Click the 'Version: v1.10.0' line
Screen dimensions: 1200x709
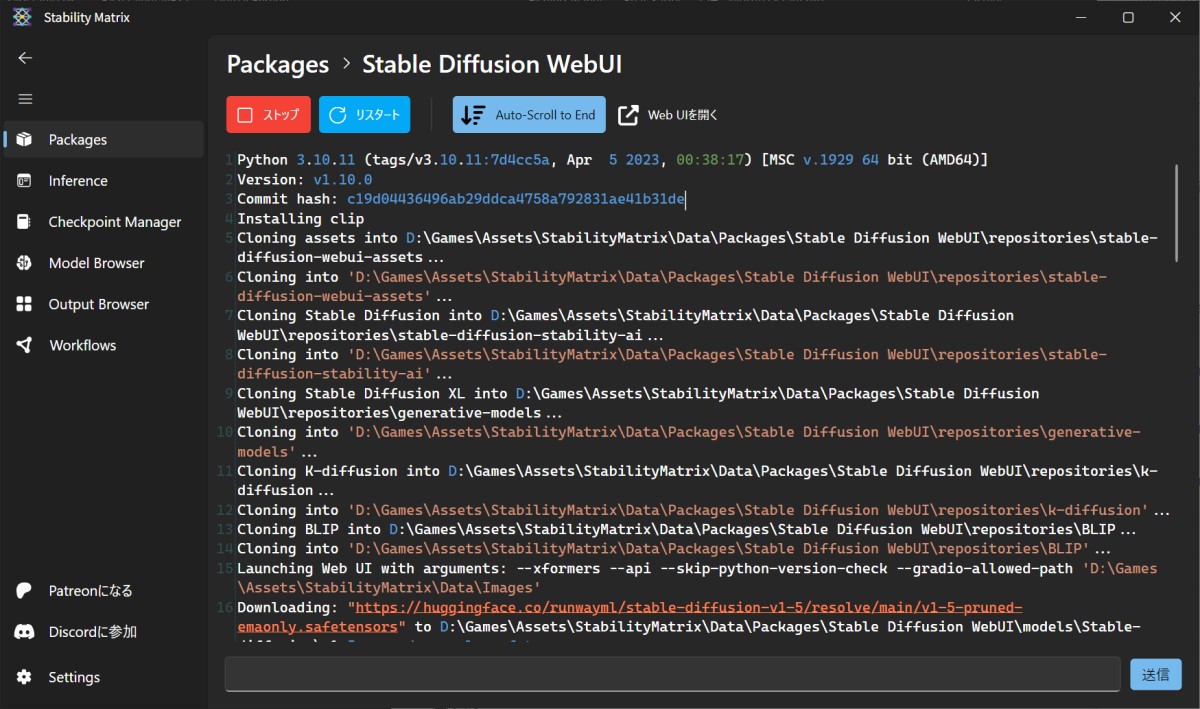click(304, 180)
